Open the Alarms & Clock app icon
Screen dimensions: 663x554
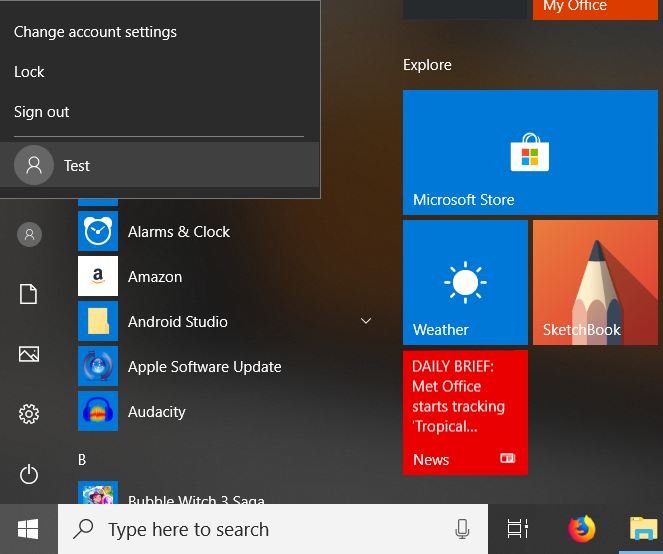point(98,232)
